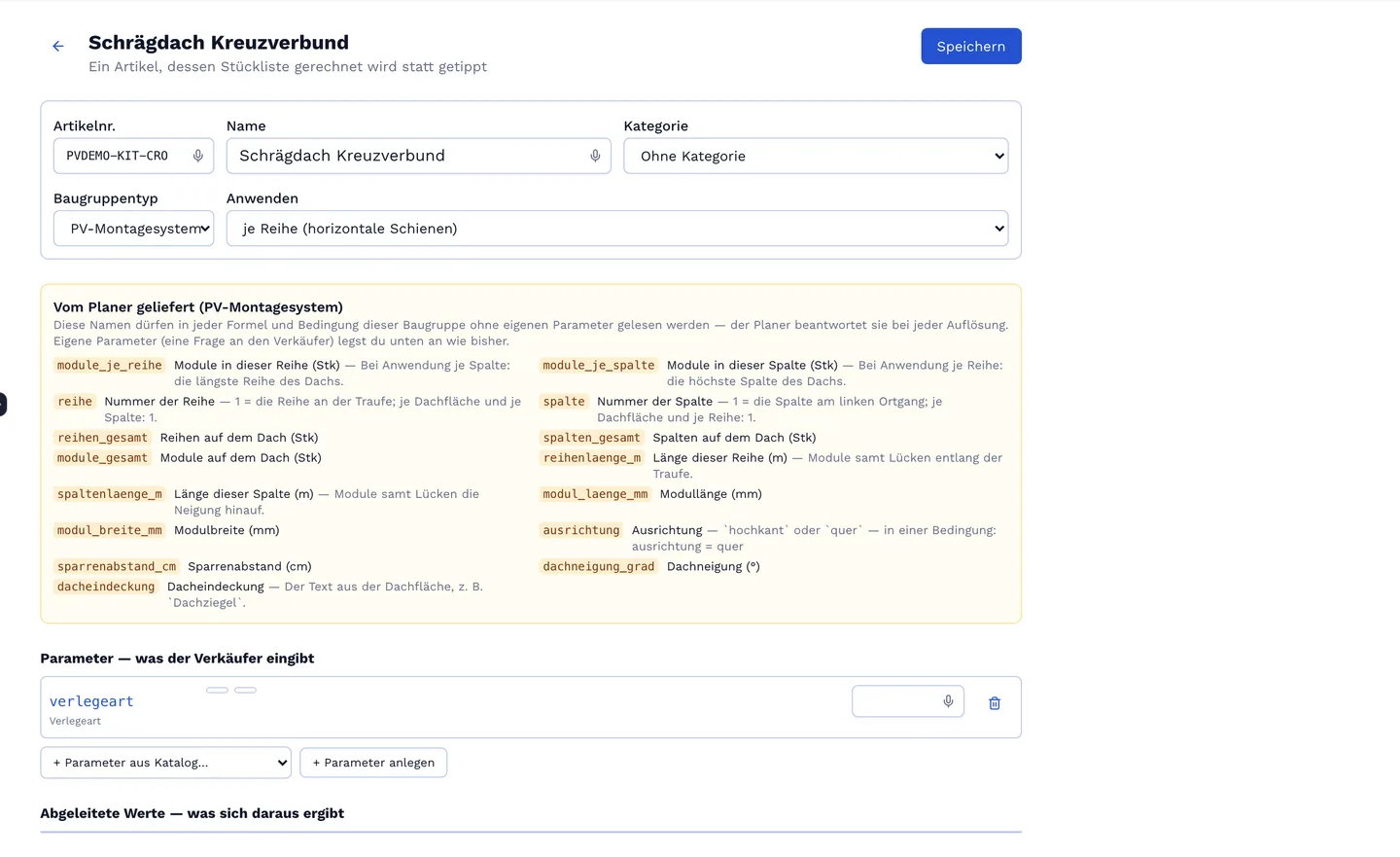Expand the Anwenden dropdown

point(617,229)
